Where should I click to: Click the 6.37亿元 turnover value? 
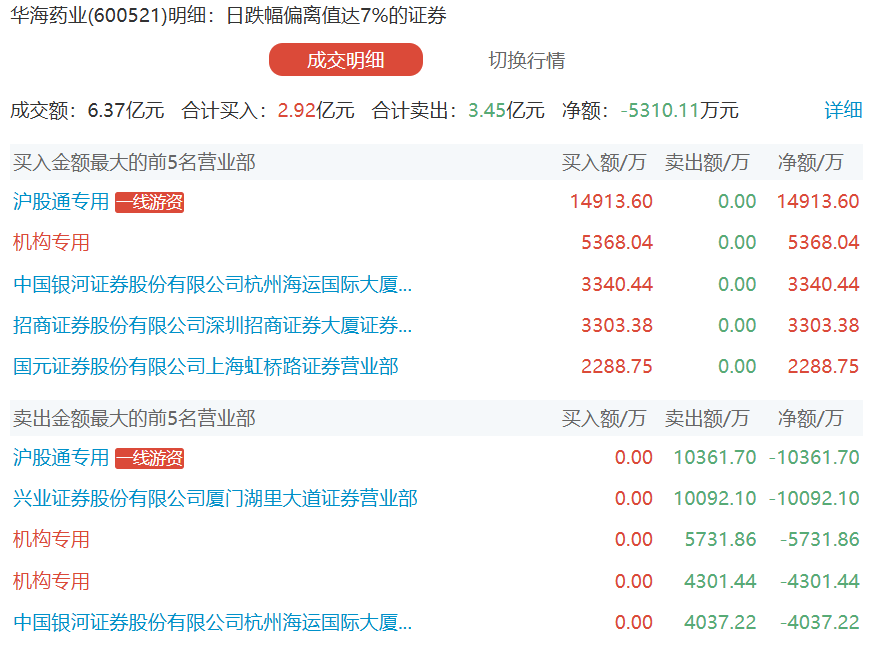[x=126, y=111]
